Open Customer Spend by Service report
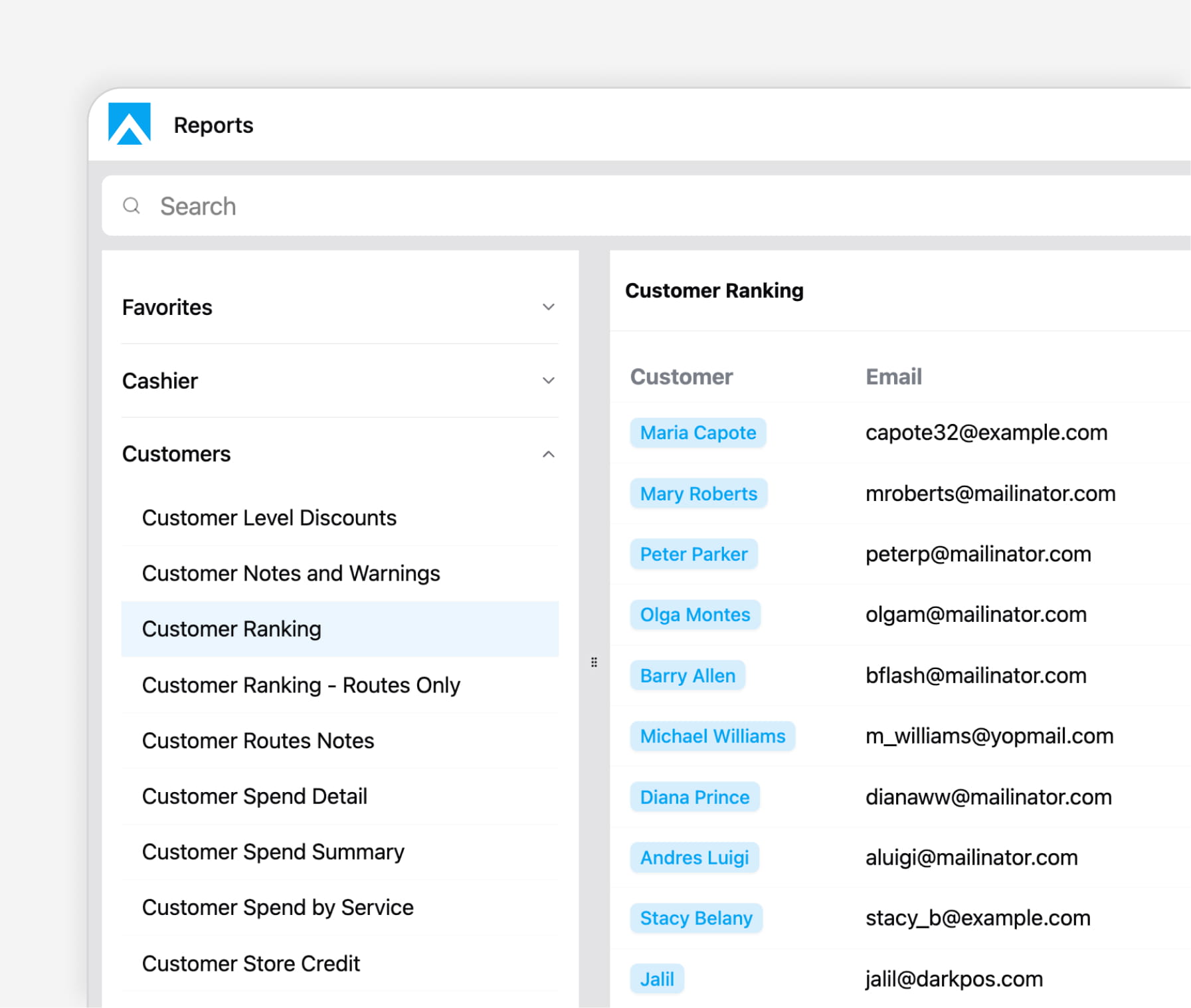 coord(340,908)
